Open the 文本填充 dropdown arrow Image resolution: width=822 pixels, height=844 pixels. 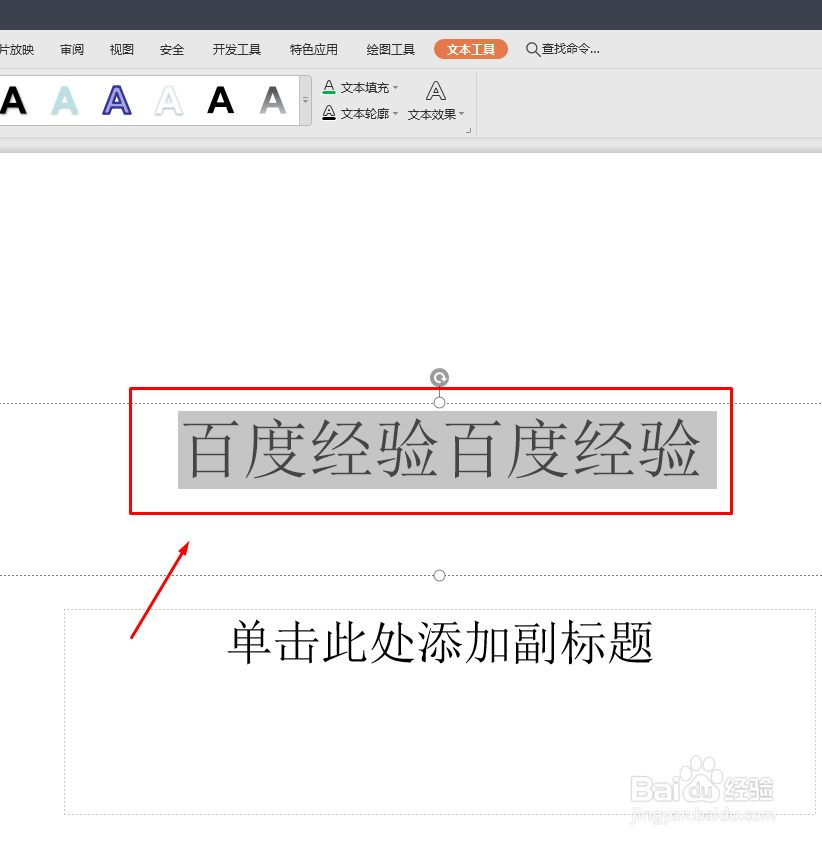[x=396, y=87]
